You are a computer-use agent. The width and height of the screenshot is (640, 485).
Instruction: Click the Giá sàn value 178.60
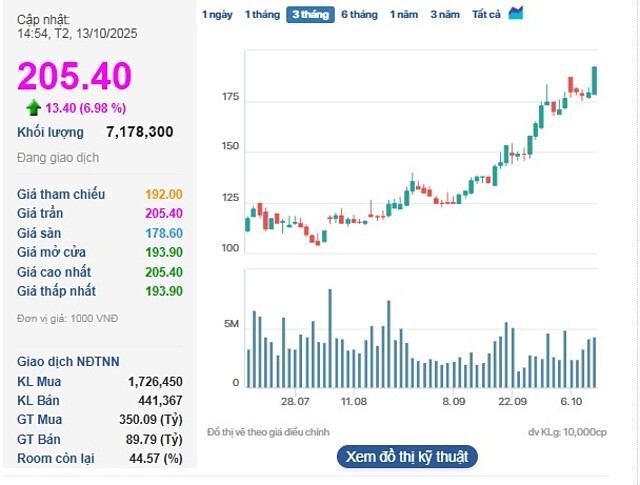[x=164, y=232]
